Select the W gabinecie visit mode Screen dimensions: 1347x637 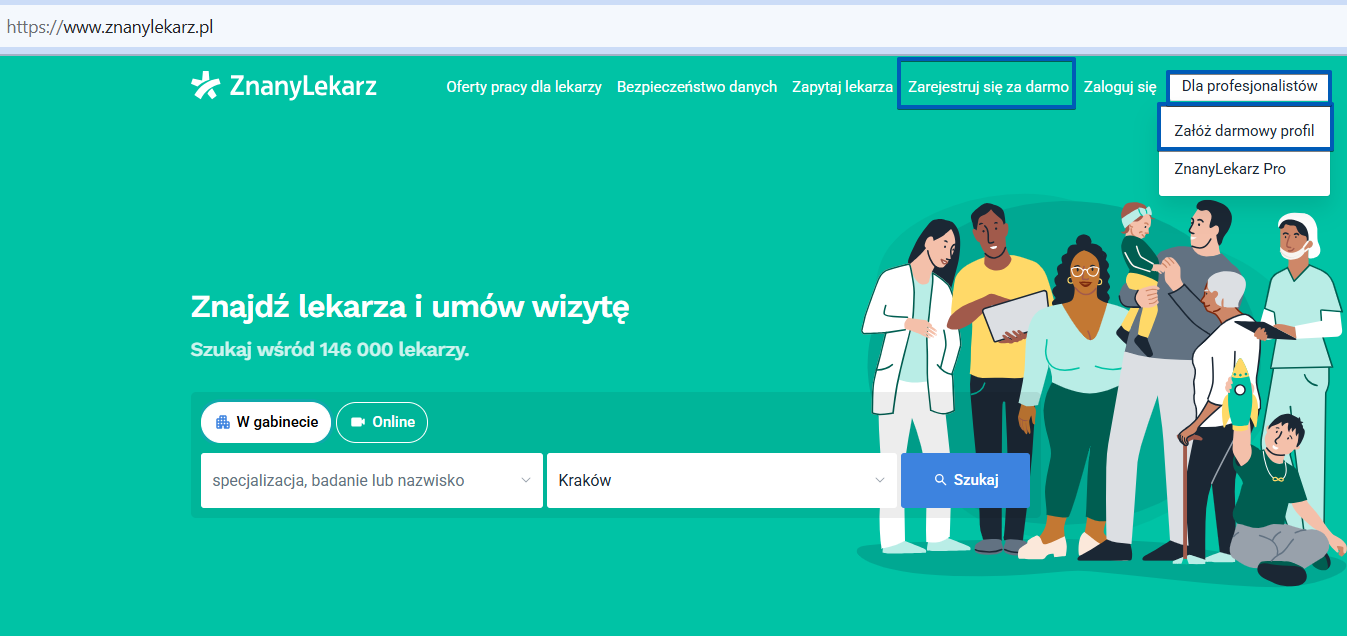[x=265, y=422]
